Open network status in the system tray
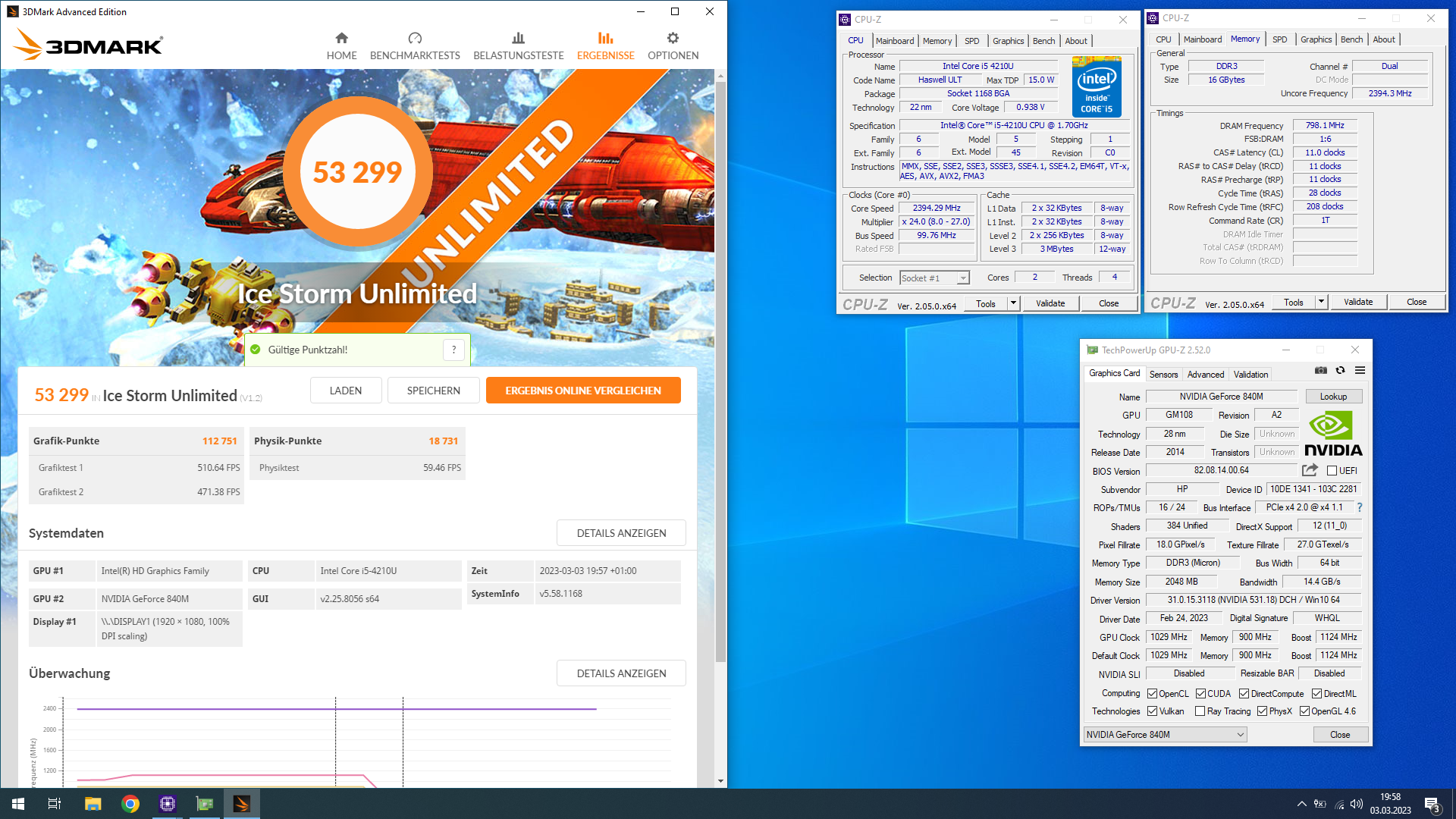The image size is (1456, 819). point(1339,804)
